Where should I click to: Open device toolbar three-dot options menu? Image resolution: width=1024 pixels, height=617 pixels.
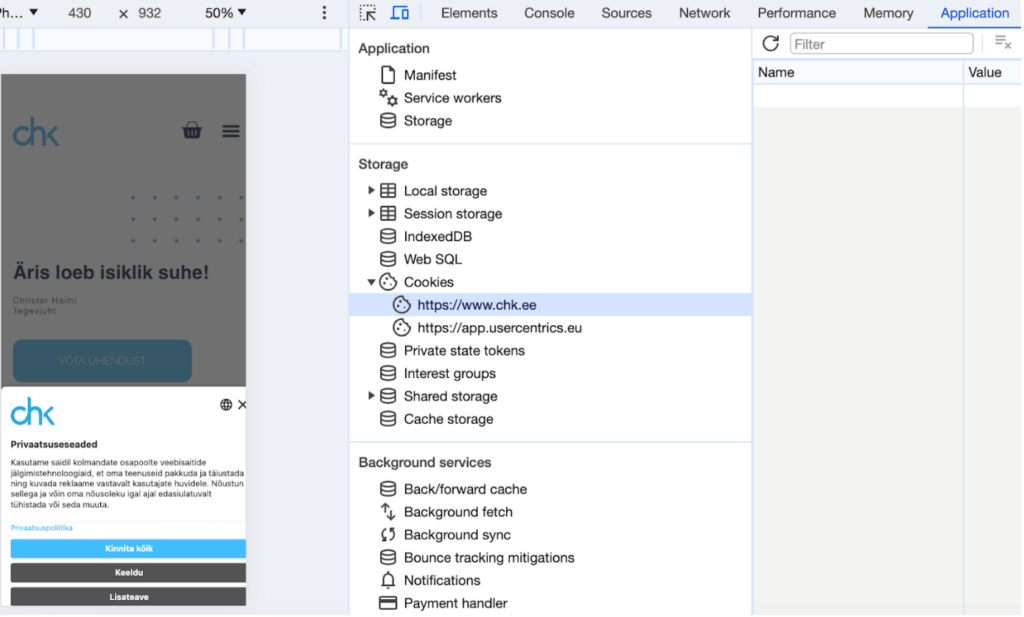pos(324,13)
